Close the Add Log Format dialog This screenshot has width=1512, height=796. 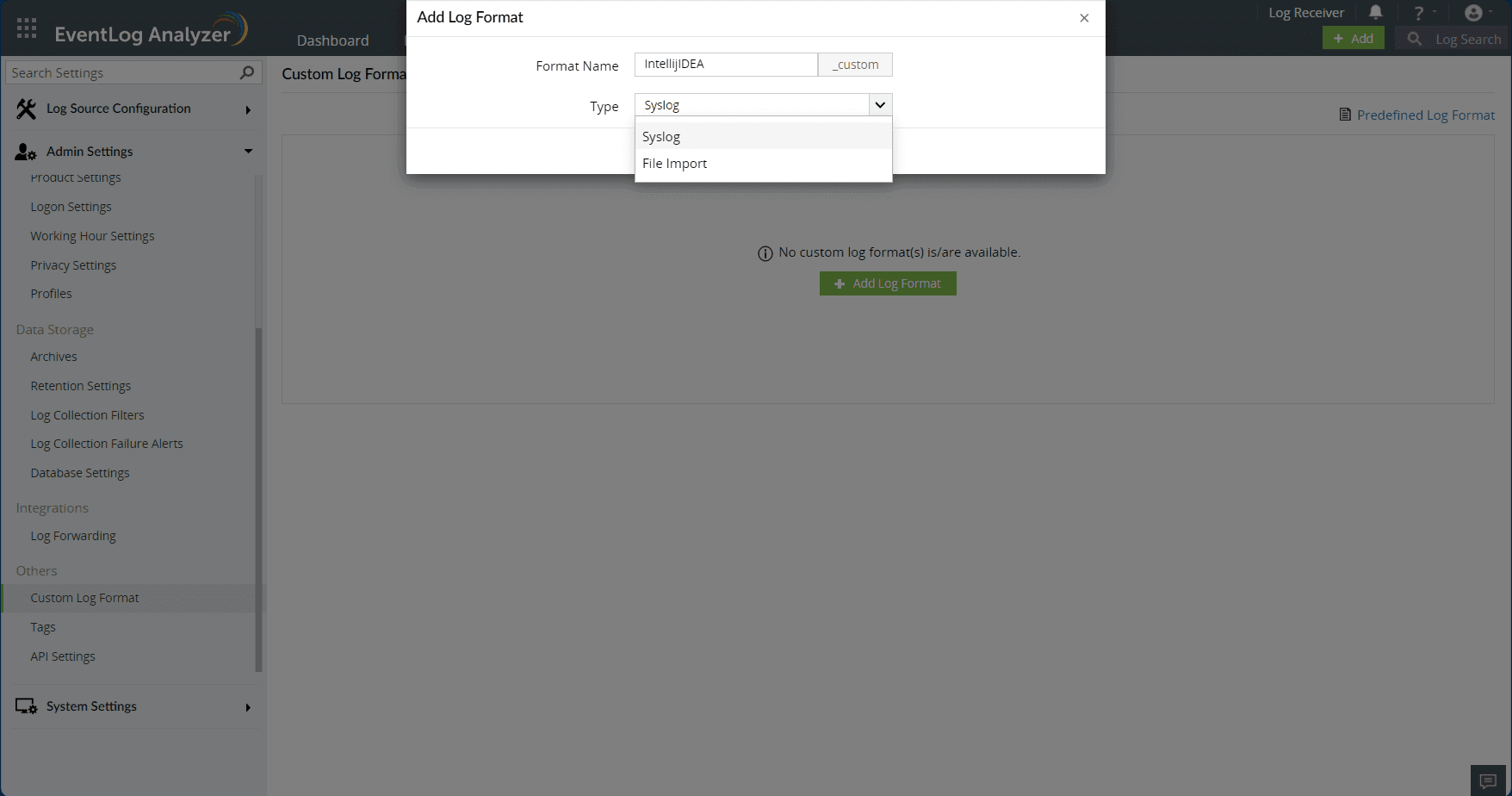pos(1084,18)
